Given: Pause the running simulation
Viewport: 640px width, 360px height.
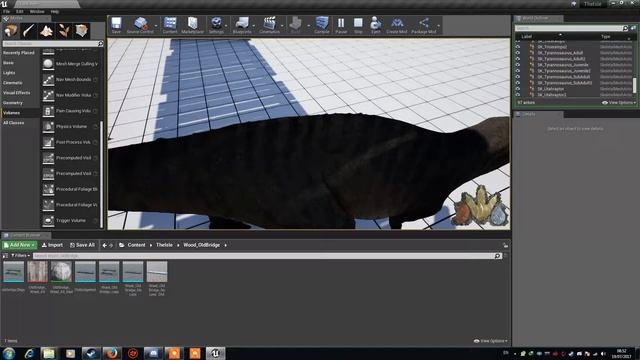Looking at the screenshot, I should pyautogui.click(x=341, y=25).
